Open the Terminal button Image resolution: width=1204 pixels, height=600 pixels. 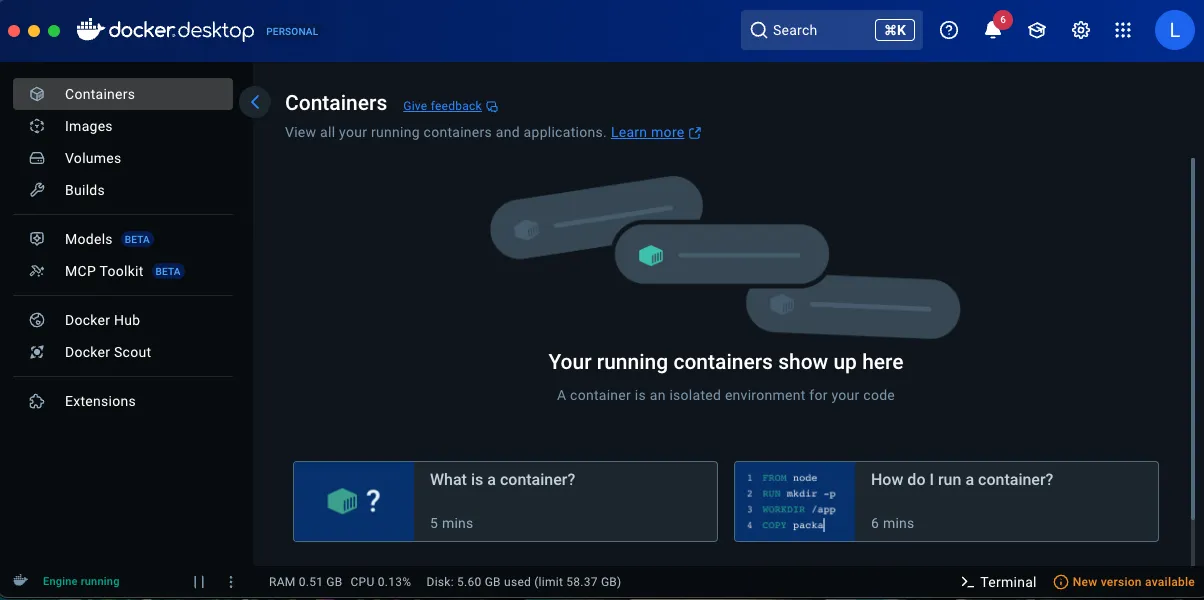[998, 582]
